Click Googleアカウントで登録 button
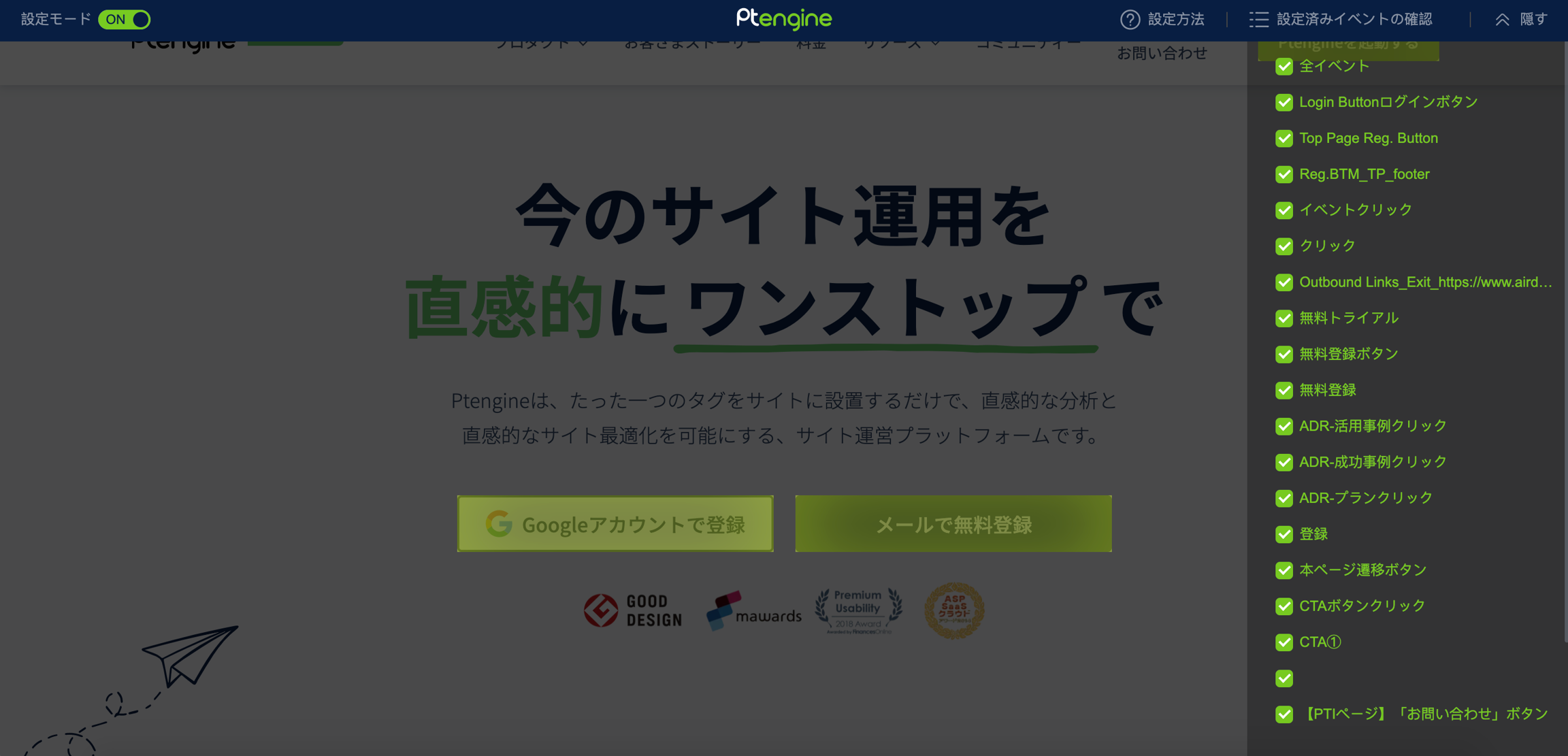Image resolution: width=1568 pixels, height=756 pixels. (x=615, y=524)
